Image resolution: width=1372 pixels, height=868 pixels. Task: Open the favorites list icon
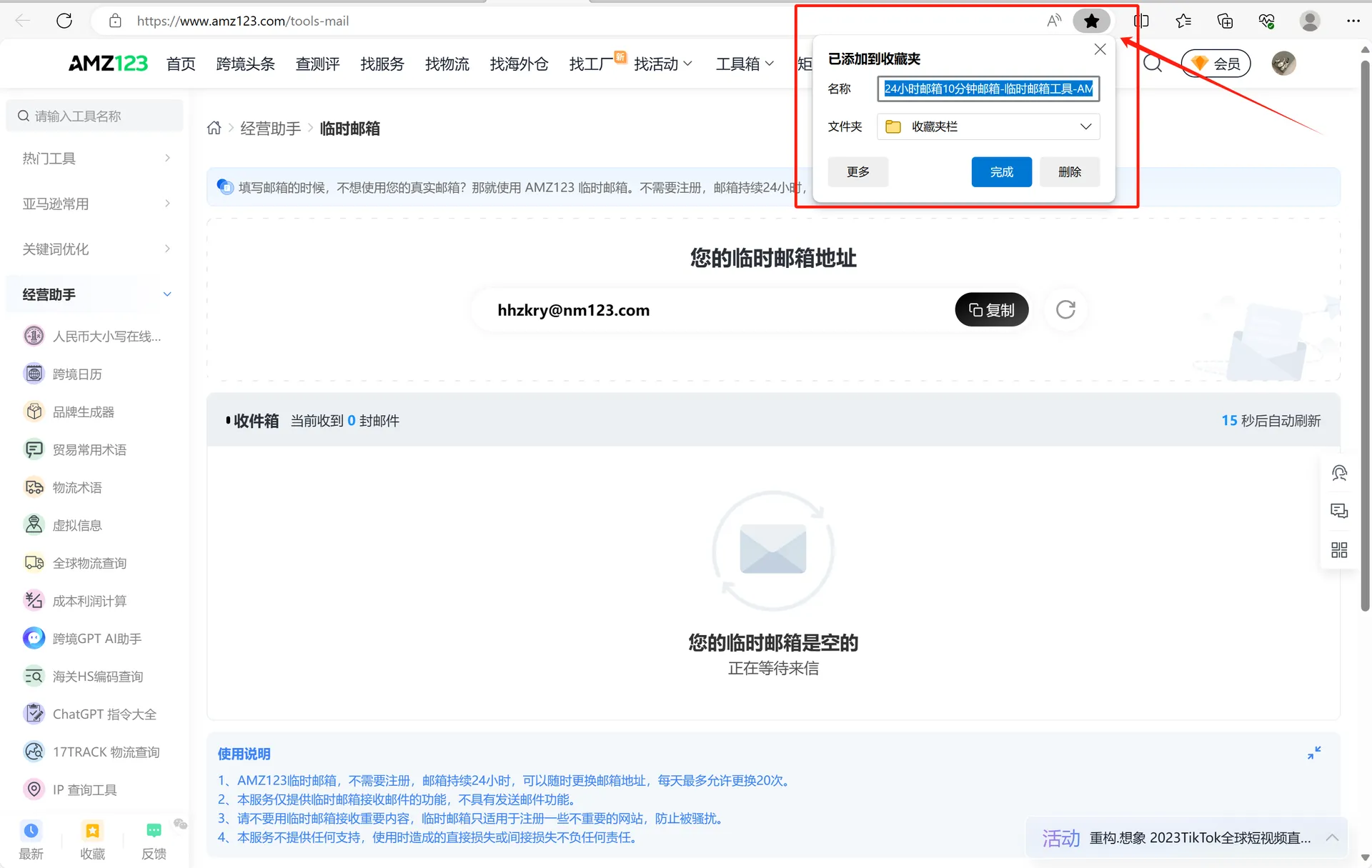click(1183, 21)
